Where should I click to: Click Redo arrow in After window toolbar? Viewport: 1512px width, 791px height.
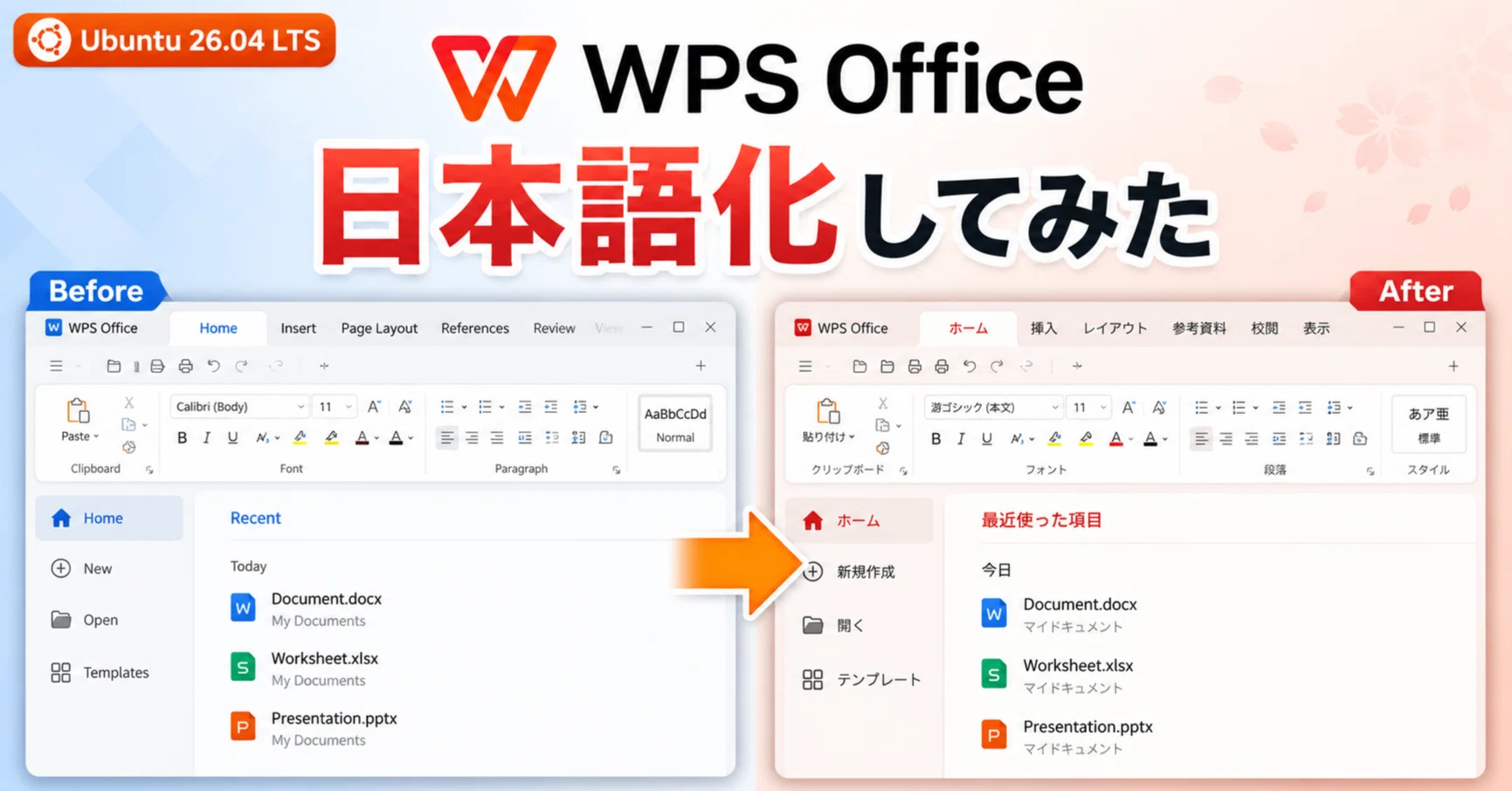coord(997,367)
